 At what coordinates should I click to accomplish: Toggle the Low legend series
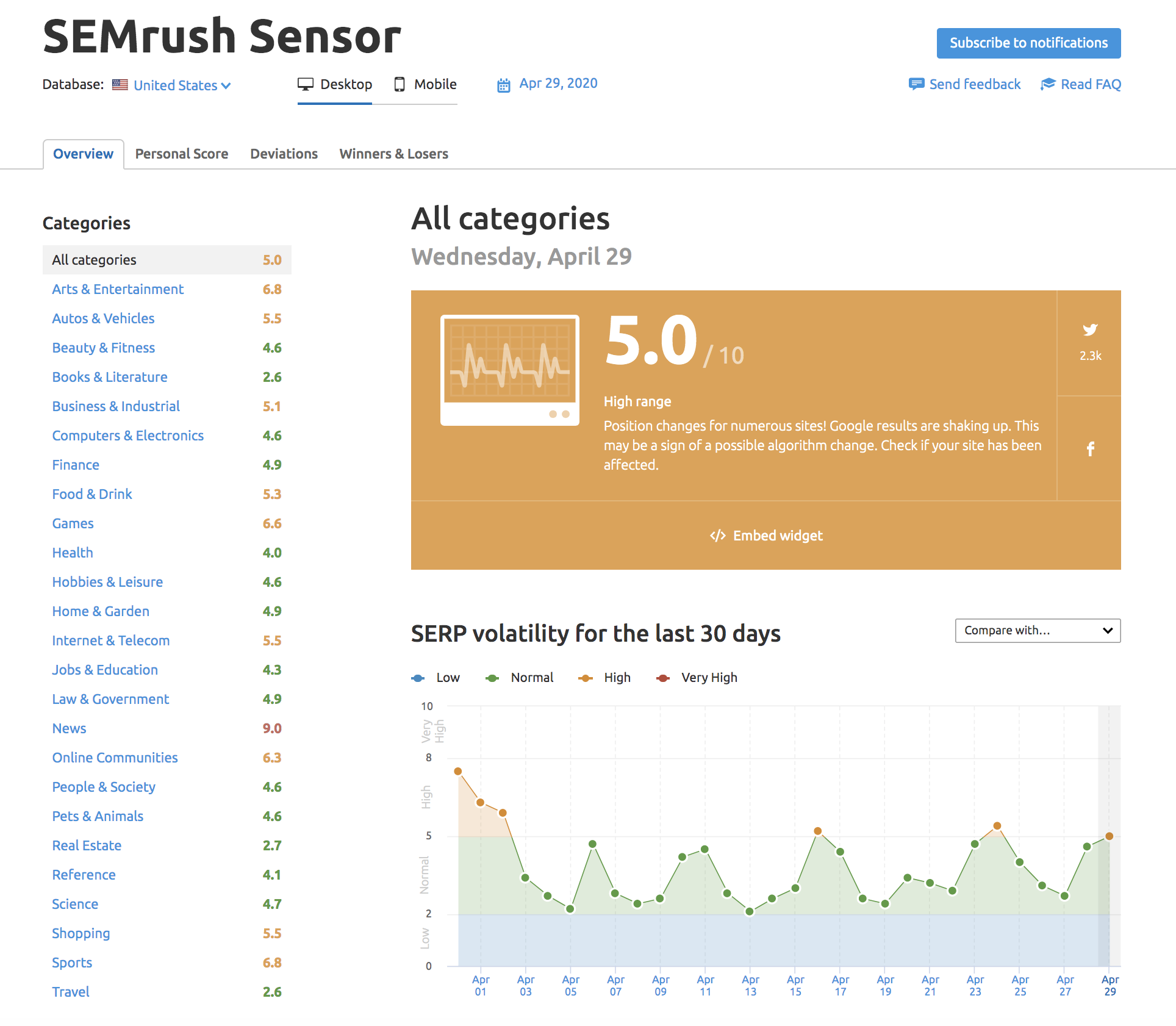point(436,678)
